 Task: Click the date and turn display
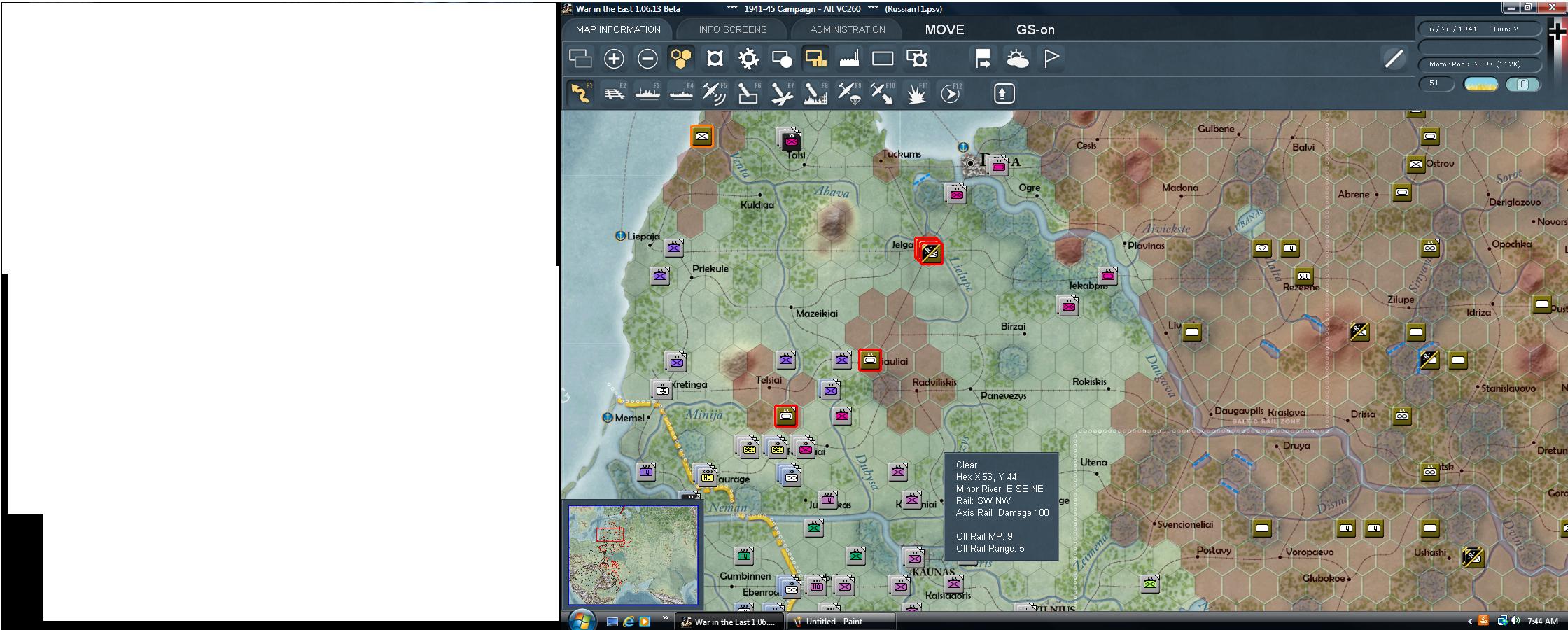tap(1480, 29)
